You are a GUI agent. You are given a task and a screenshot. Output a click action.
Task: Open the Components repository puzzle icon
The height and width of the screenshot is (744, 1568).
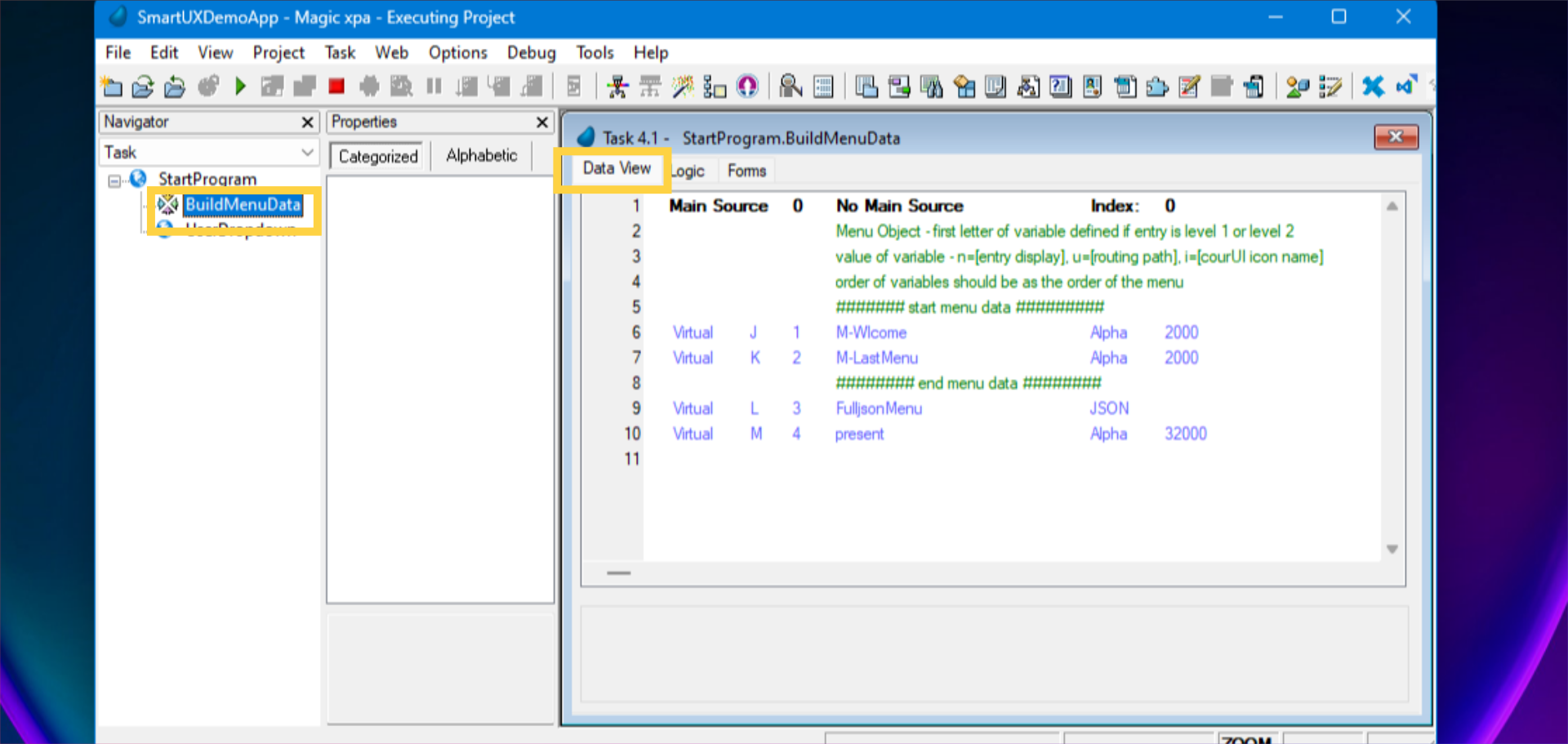pyautogui.click(x=1157, y=86)
